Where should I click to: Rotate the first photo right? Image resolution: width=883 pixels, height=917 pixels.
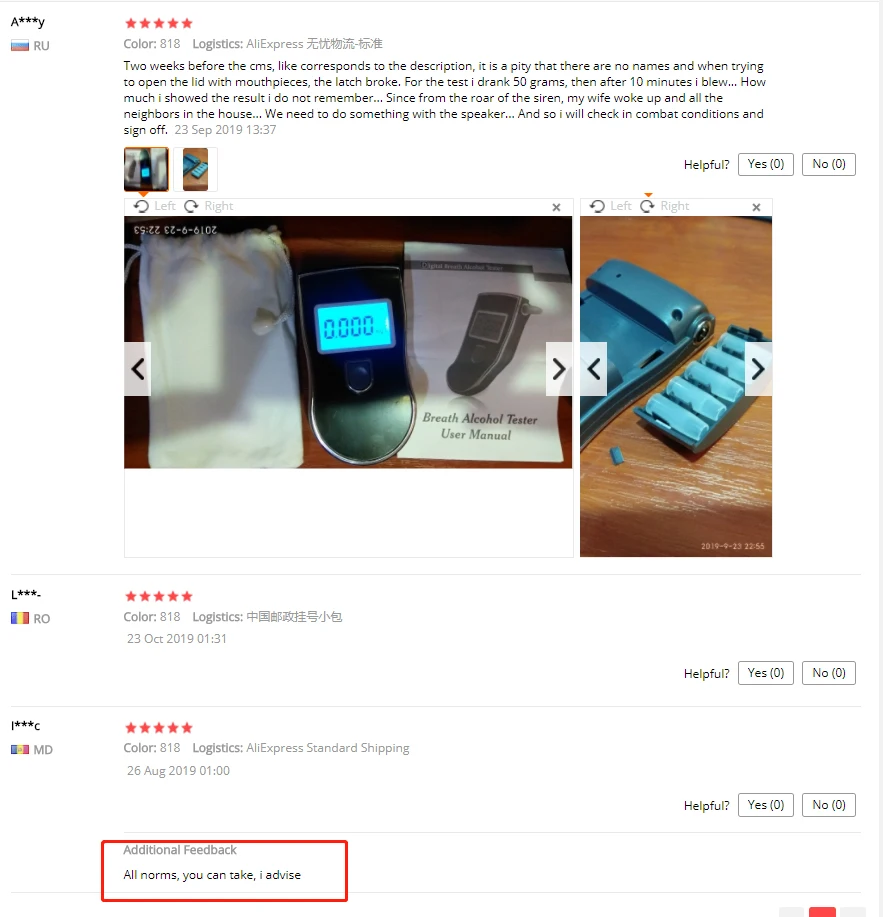coord(209,206)
